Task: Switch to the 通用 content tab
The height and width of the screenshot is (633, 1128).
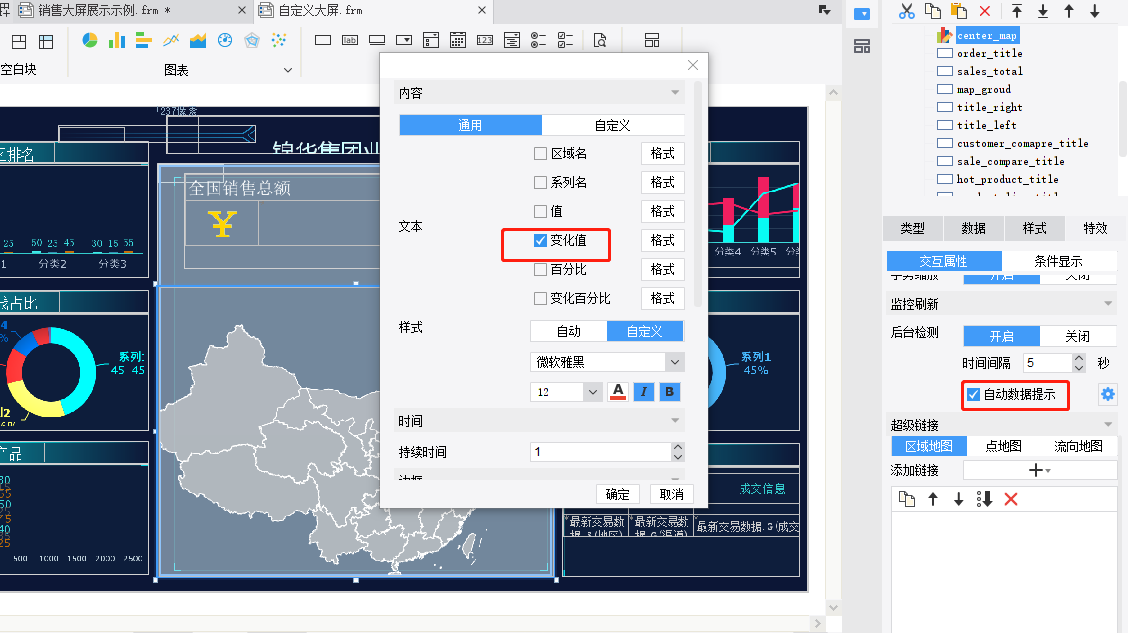Action: click(470, 125)
